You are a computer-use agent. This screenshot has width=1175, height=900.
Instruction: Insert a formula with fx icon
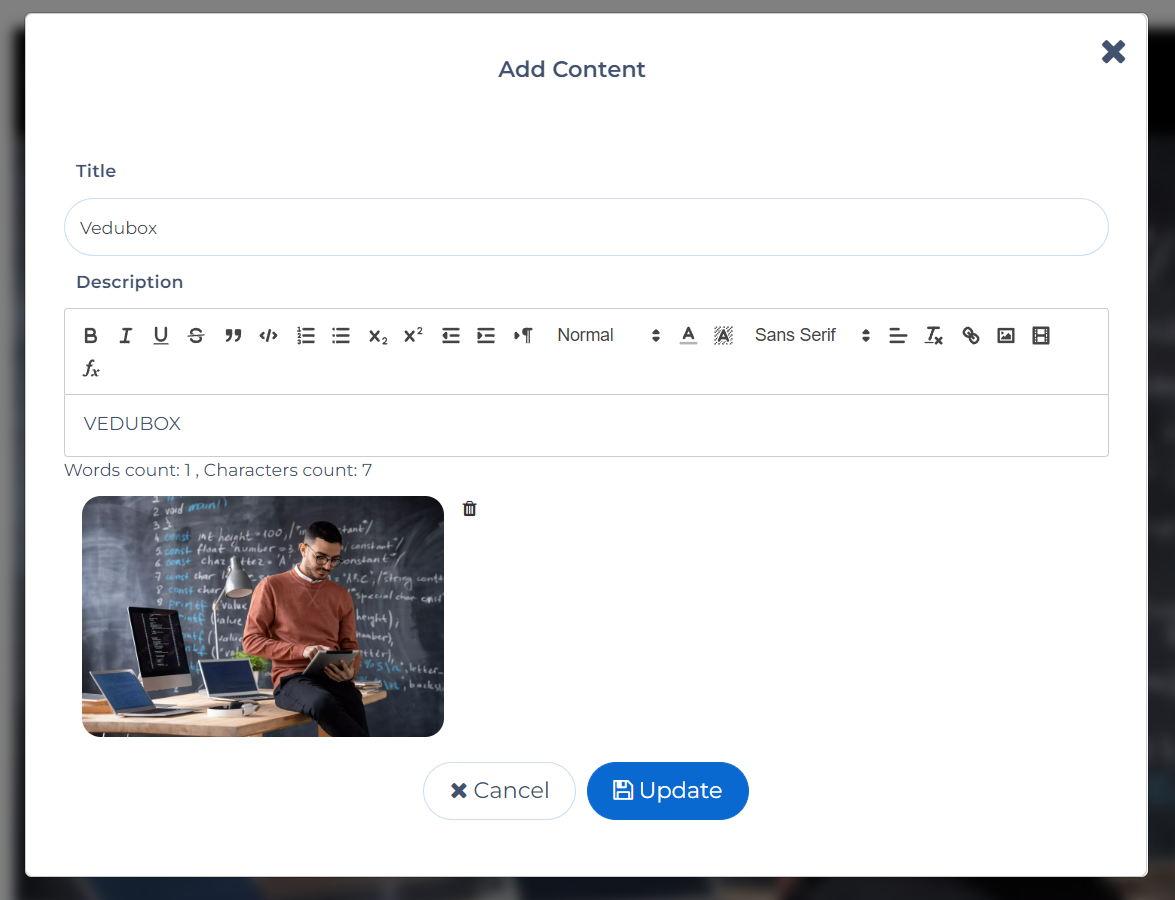click(91, 369)
